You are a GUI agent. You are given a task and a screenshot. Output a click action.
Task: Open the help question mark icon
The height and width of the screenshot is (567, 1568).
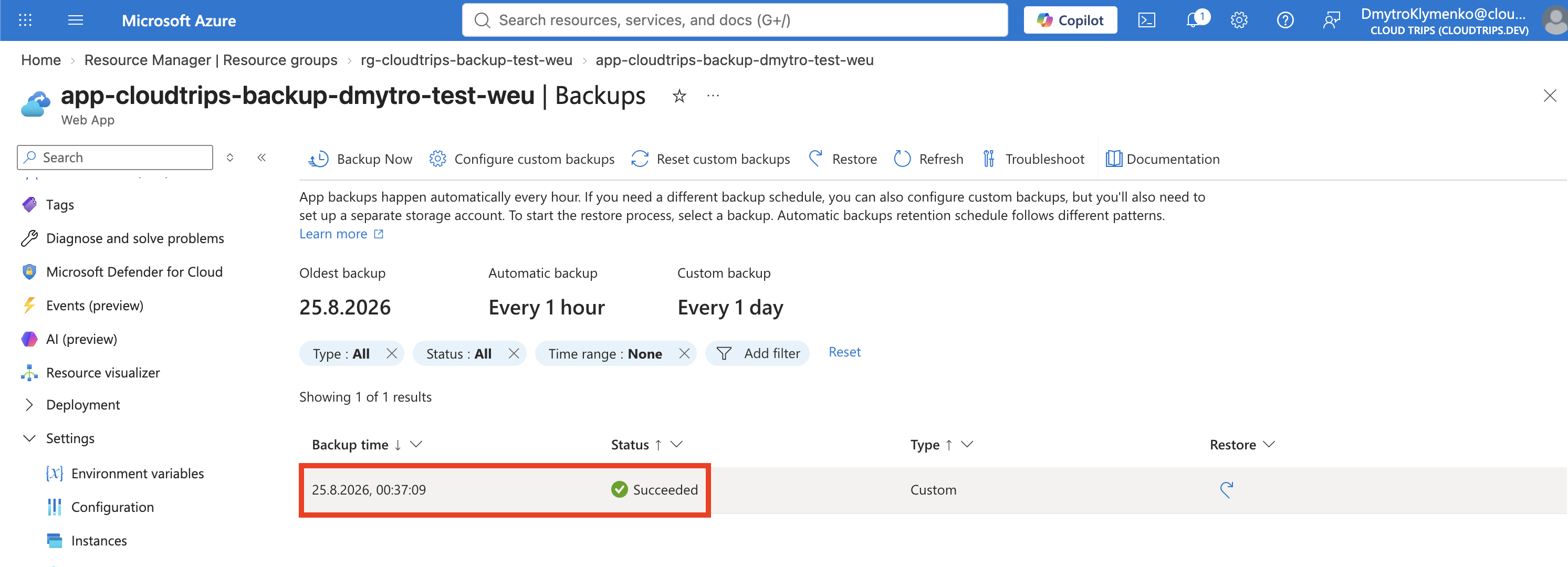1285,20
